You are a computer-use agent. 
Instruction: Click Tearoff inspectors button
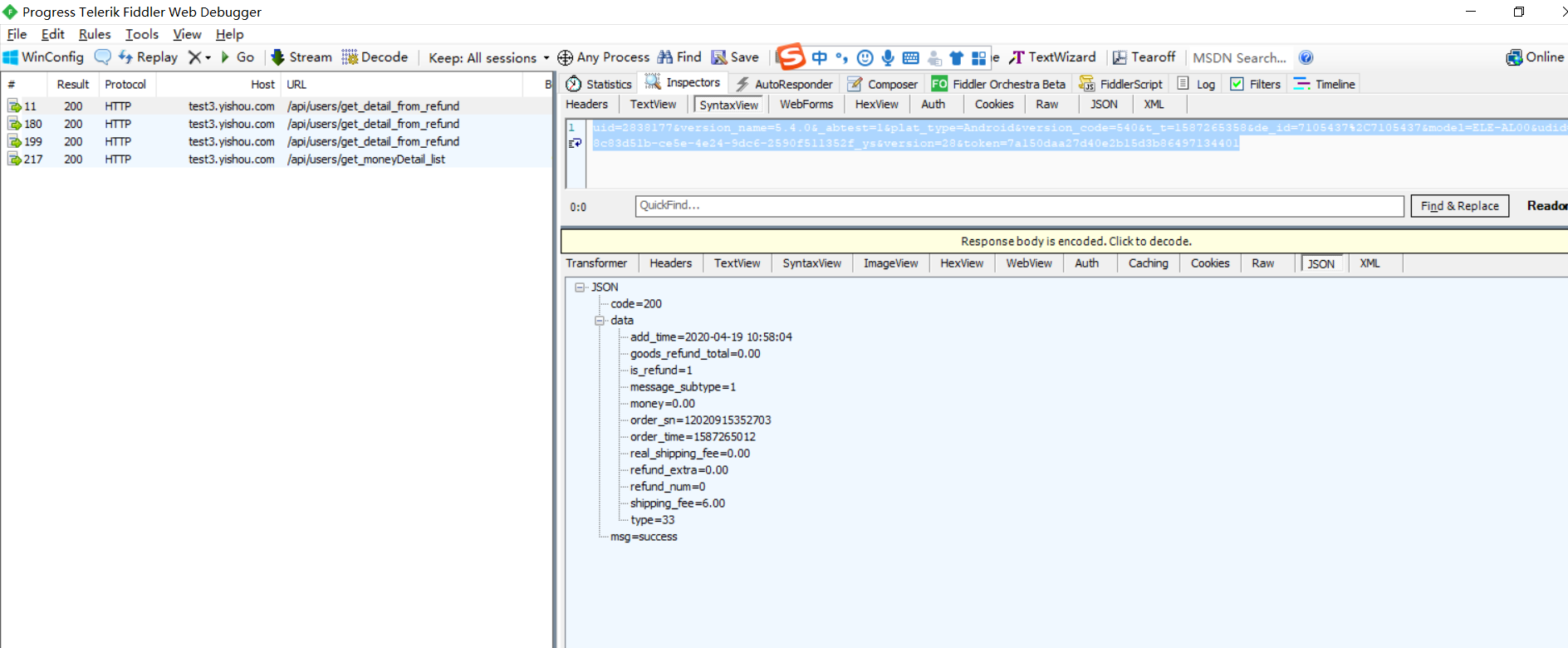coord(1144,57)
